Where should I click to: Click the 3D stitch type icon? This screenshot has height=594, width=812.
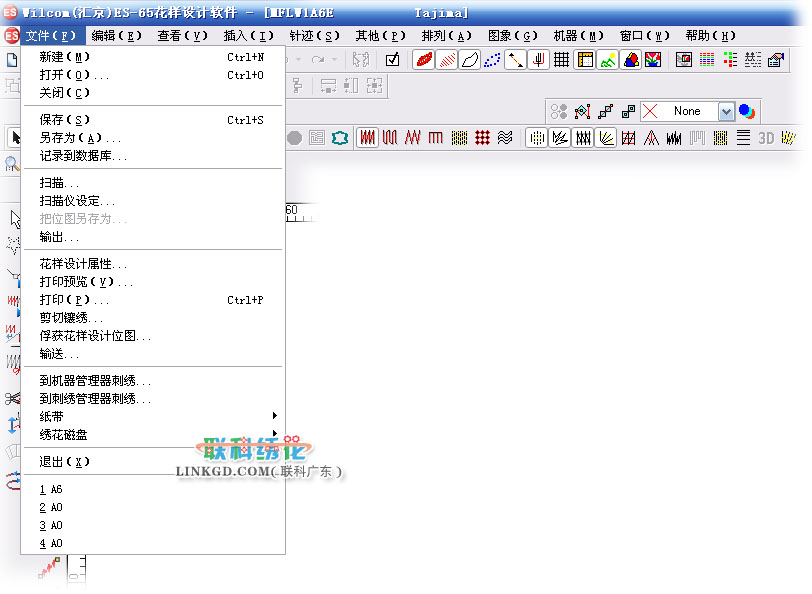(766, 138)
